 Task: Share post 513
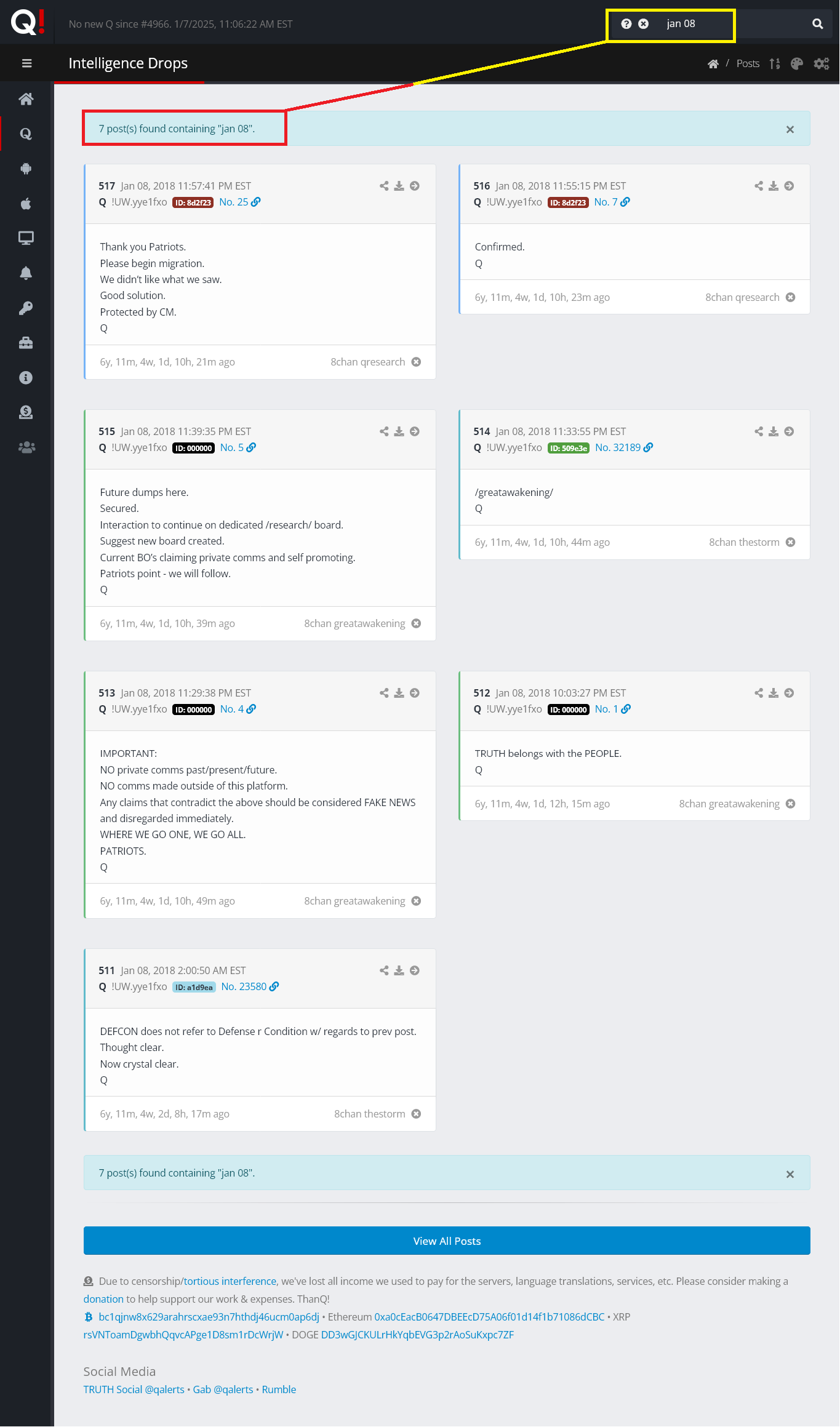tap(384, 693)
